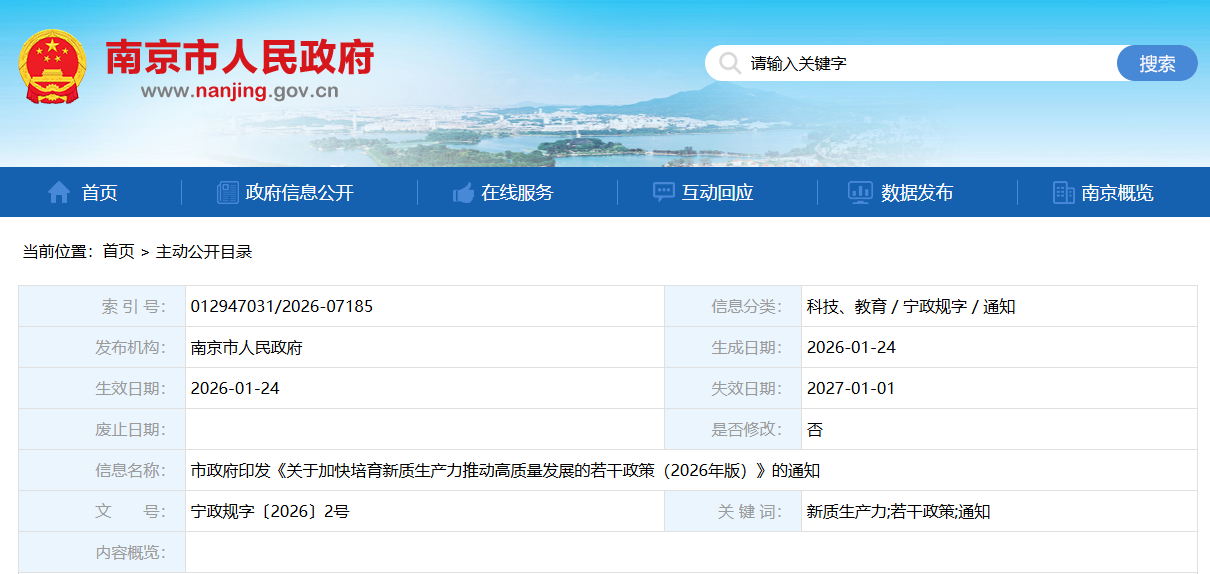Click the document number 宁政规字〔2026〕2号

269,512
